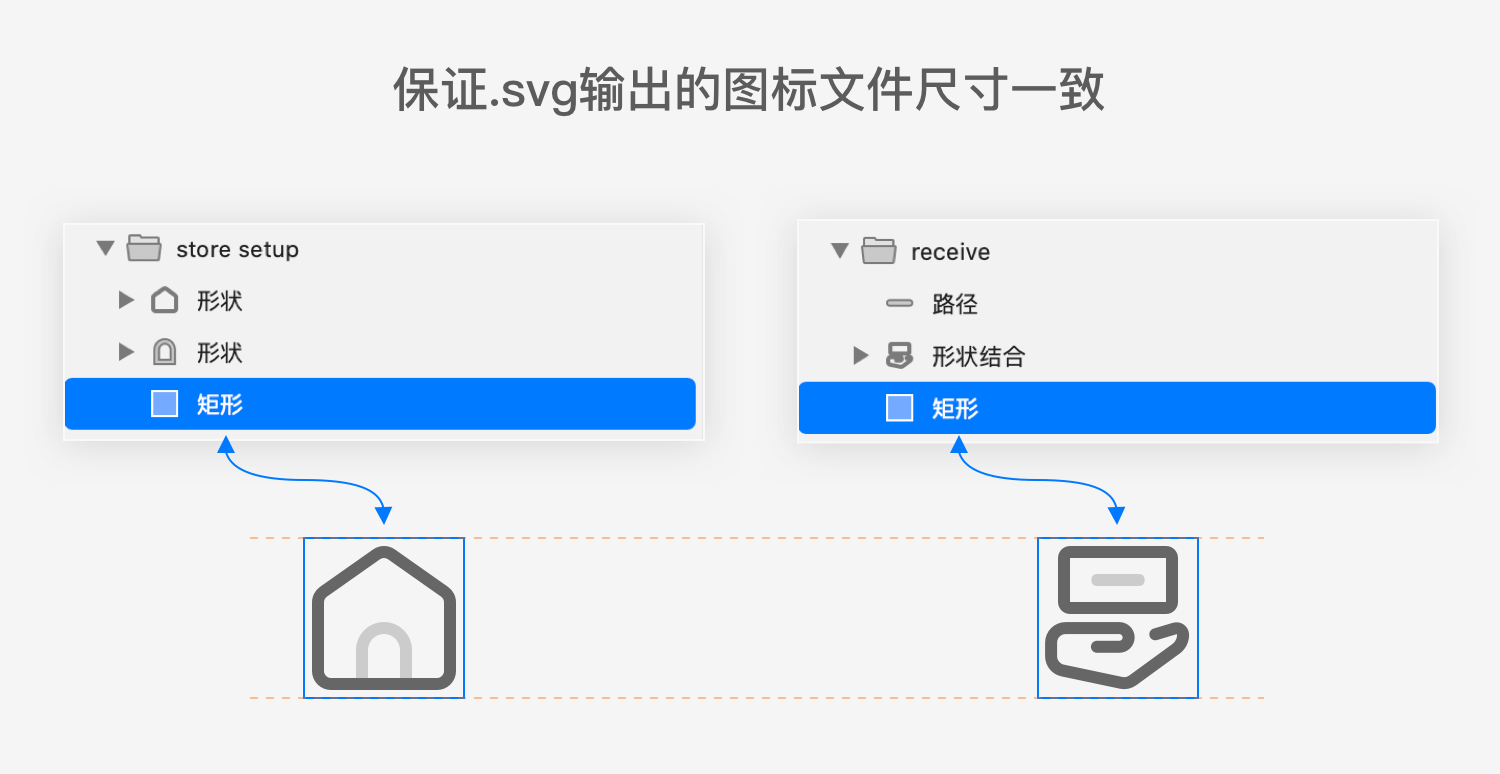Select the arched door shape layer icon

coord(164,352)
